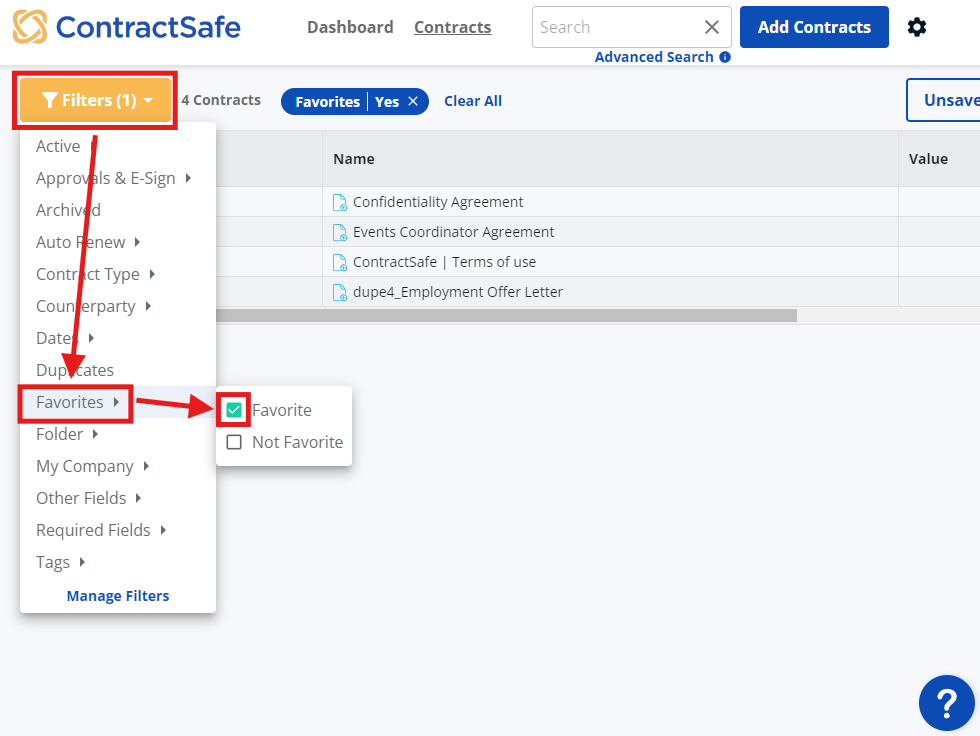Open the Manage Filters link
Image resolution: width=980 pixels, height=736 pixels.
click(x=118, y=596)
